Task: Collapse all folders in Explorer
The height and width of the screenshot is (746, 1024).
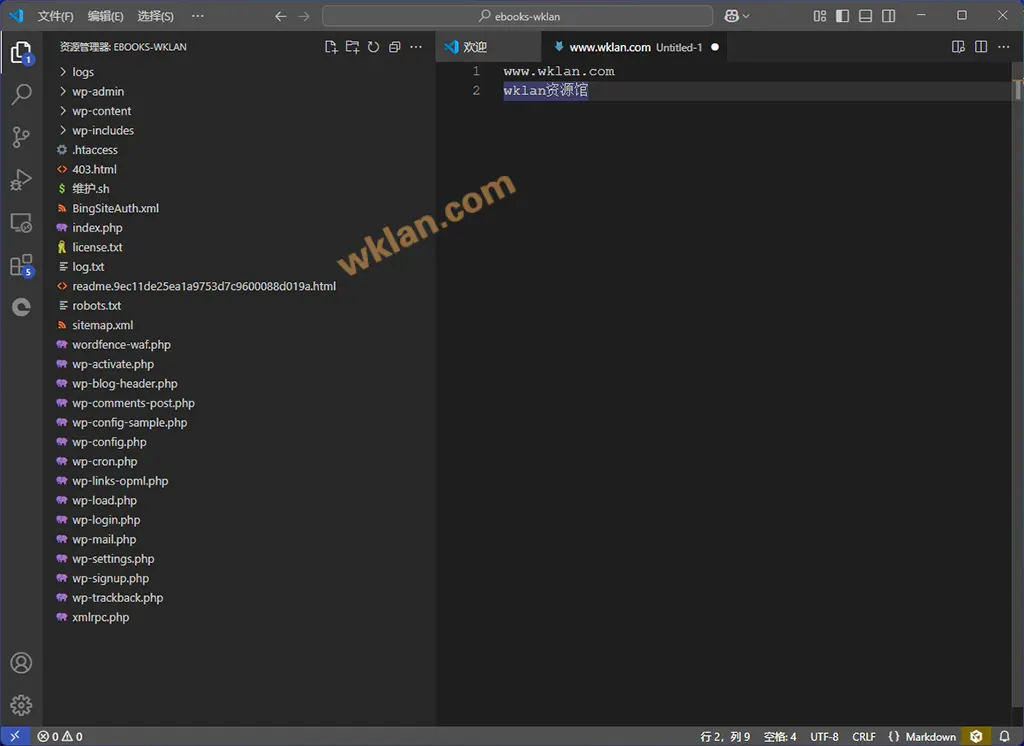Action: (394, 47)
